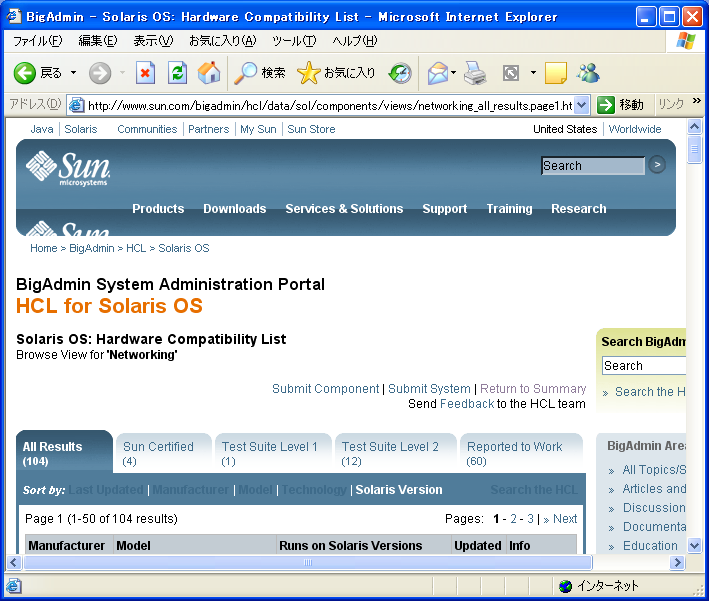Image resolution: width=709 pixels, height=601 pixels.
Task: Click the Products navigation item
Action: point(158,208)
